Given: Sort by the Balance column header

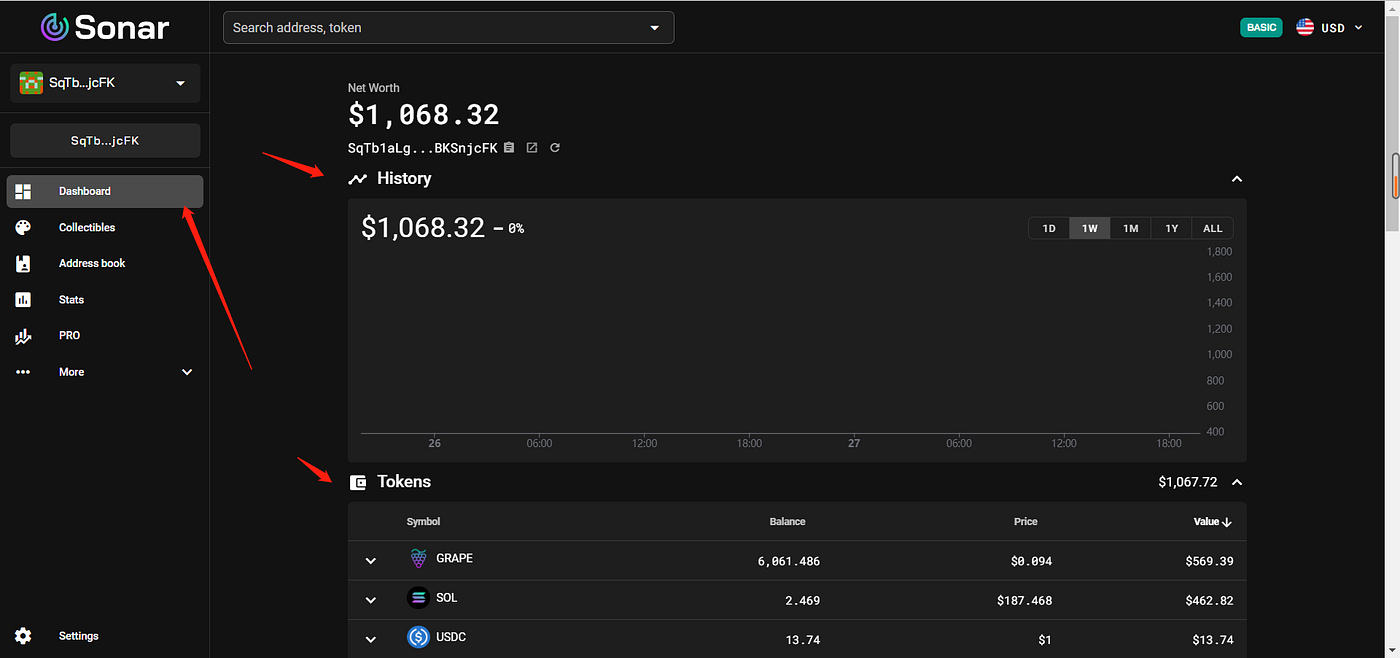Looking at the screenshot, I should click(787, 522).
